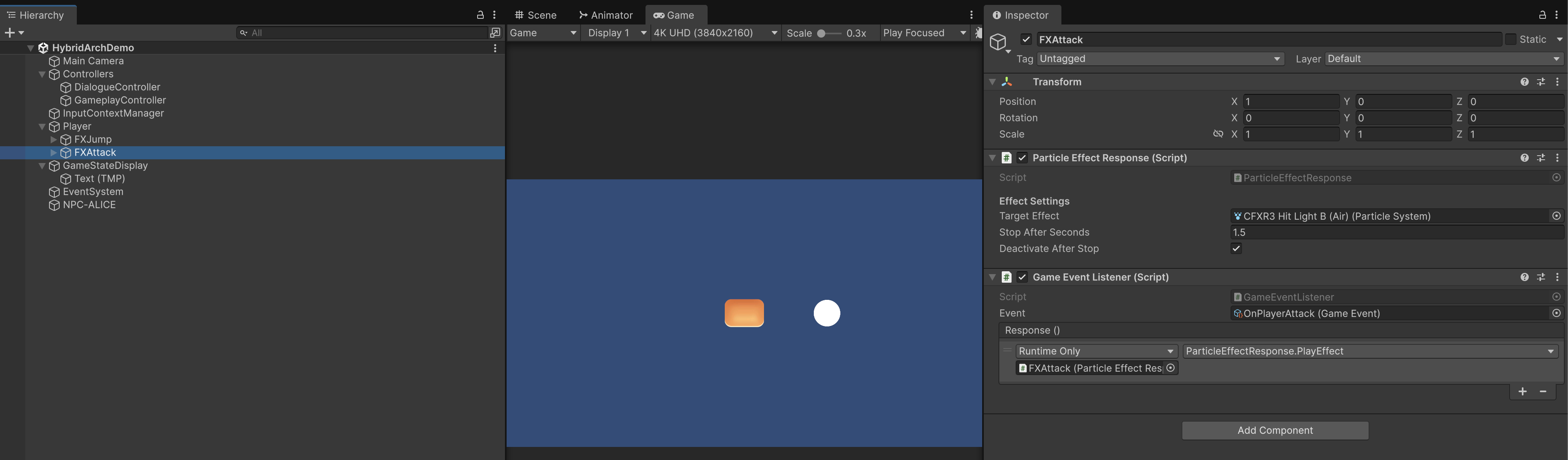Toggle FXAttack active checkbox

(1026, 40)
